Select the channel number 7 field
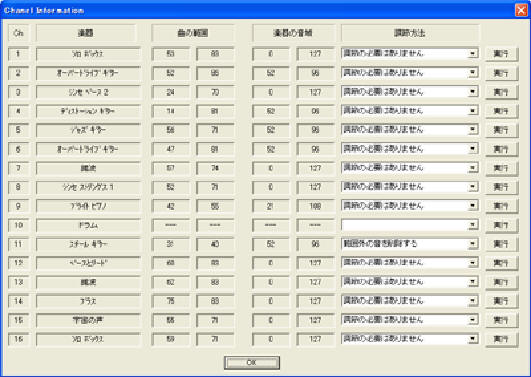Image resolution: width=531 pixels, height=377 pixels. point(18,168)
